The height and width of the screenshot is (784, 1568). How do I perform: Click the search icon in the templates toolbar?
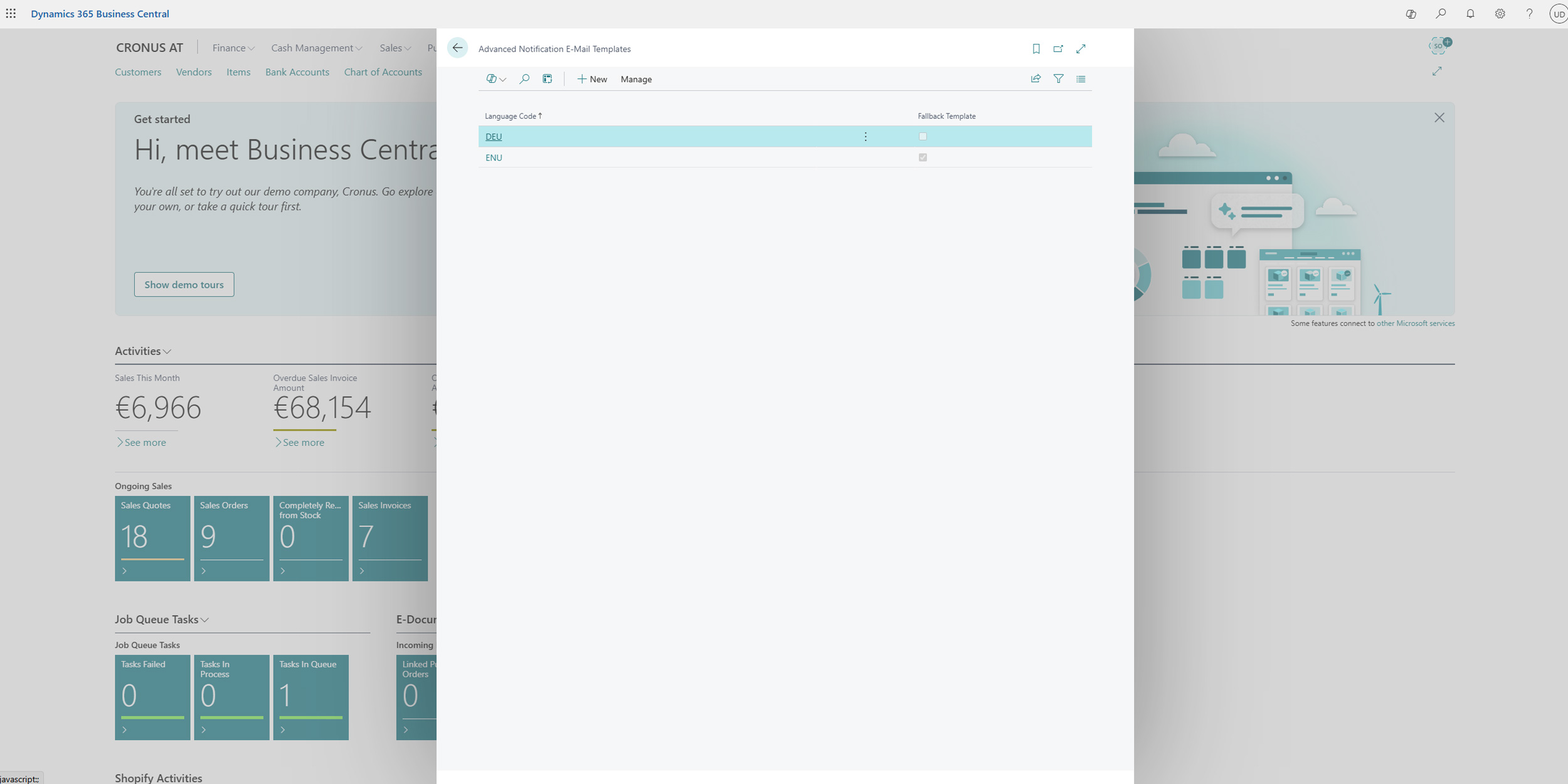[x=524, y=79]
